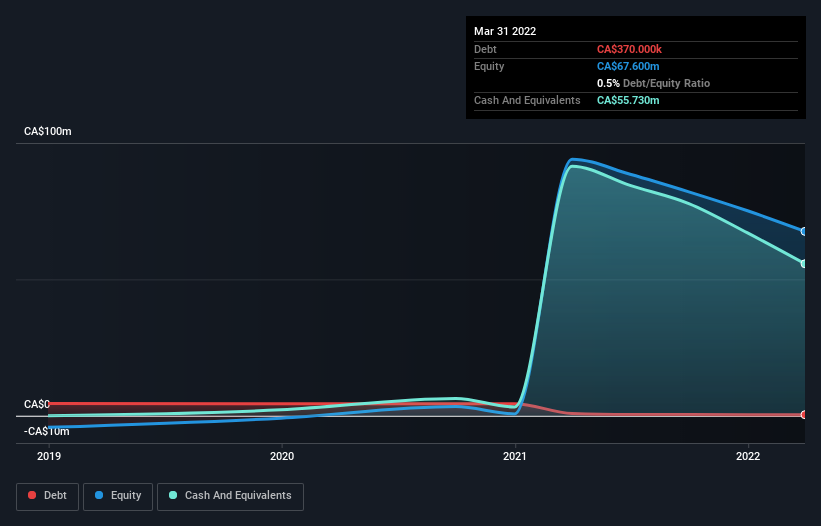Click the red Debt endpoint marker

[804, 415]
